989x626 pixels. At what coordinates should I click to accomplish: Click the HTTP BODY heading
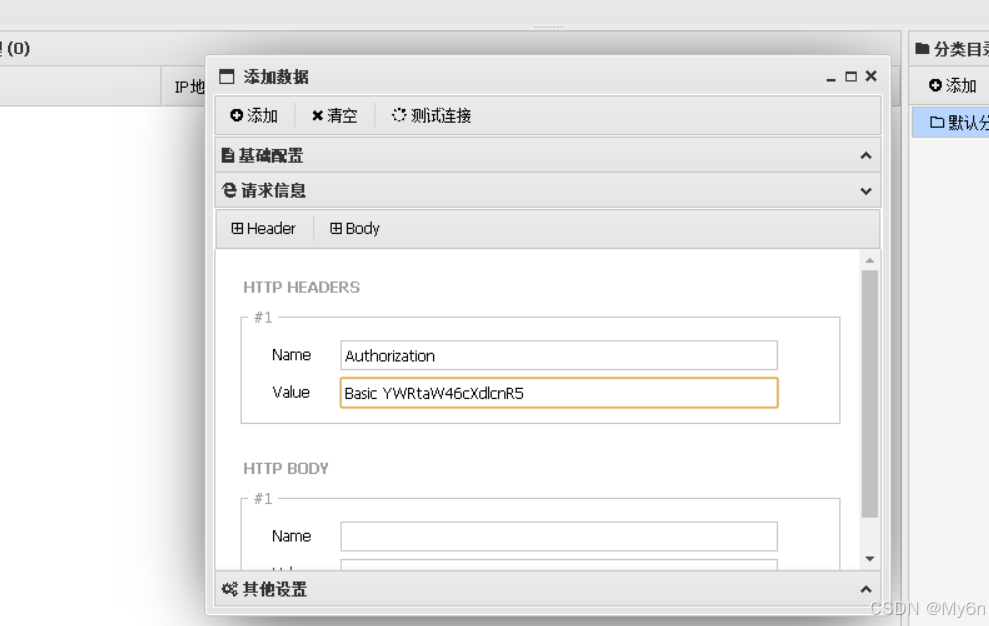(286, 469)
